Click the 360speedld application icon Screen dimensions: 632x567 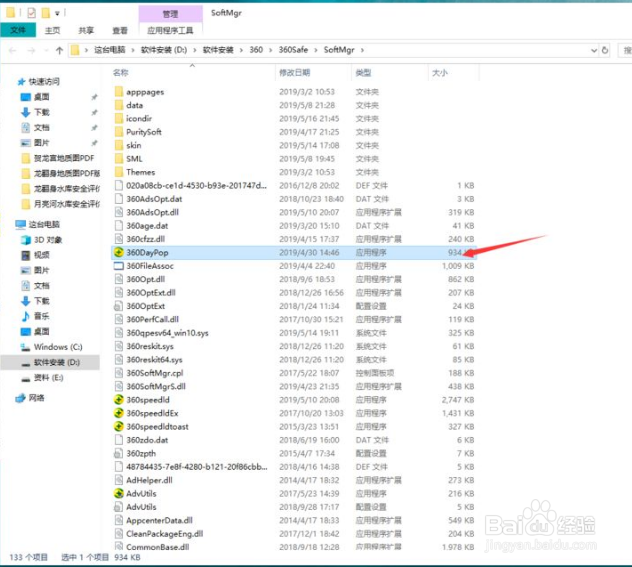tap(118, 400)
